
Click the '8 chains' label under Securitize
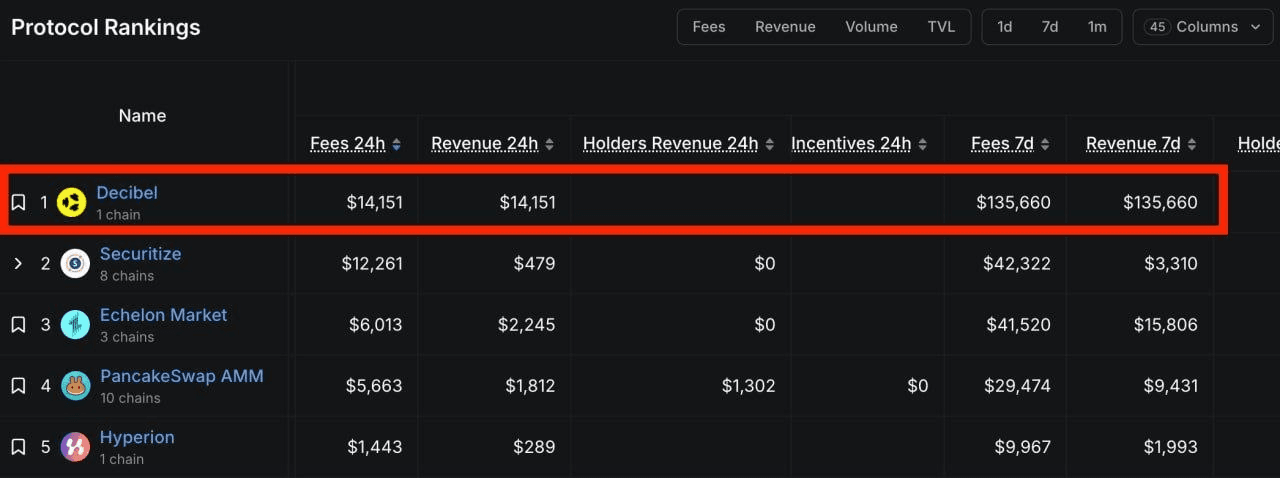point(127,276)
